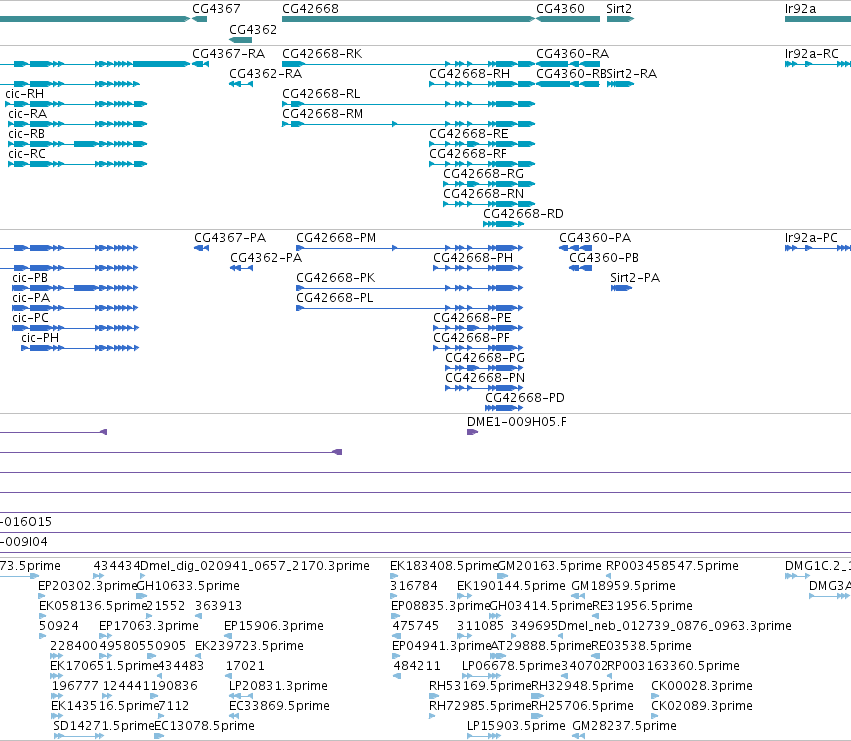The width and height of the screenshot is (851, 741).
Task: Open the cic-PH protein label
Action: click(x=40, y=338)
